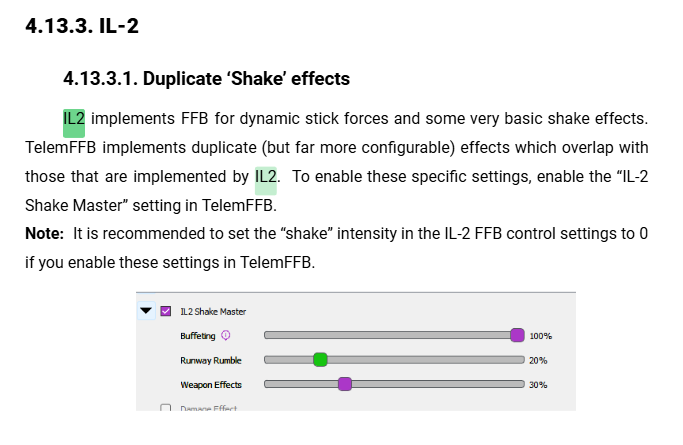
Task: Click the dark green highlighted IL2 word
Action: point(74,120)
